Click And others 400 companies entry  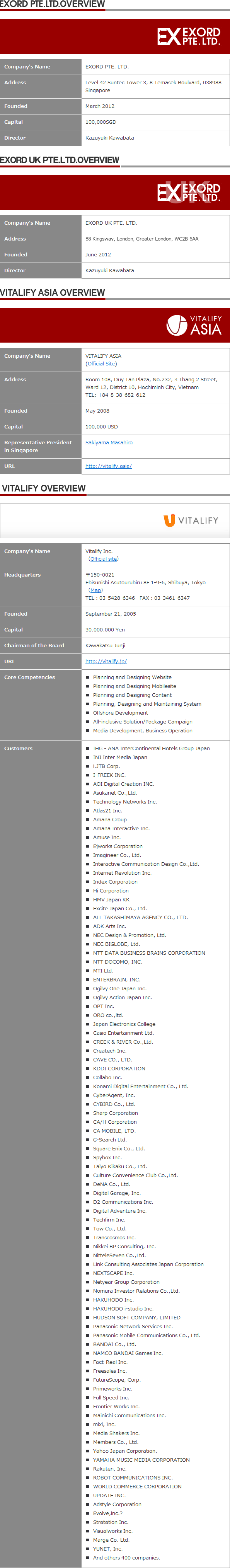point(126,1558)
